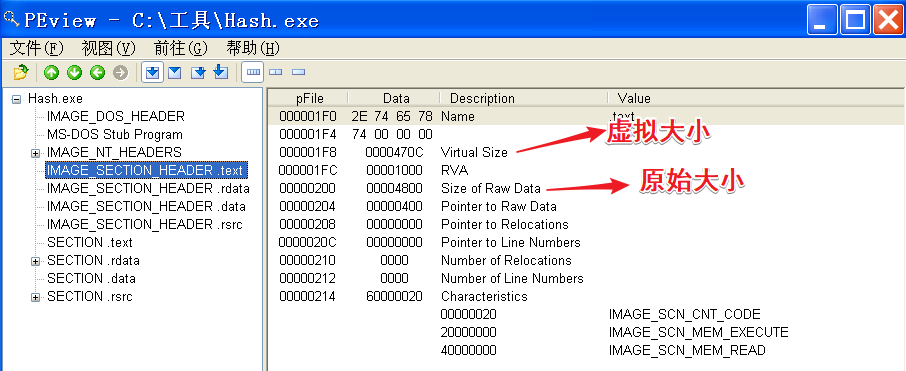The width and height of the screenshot is (906, 371).
Task: Click the grayed forward arrow toolbar button
Action: tap(120, 72)
